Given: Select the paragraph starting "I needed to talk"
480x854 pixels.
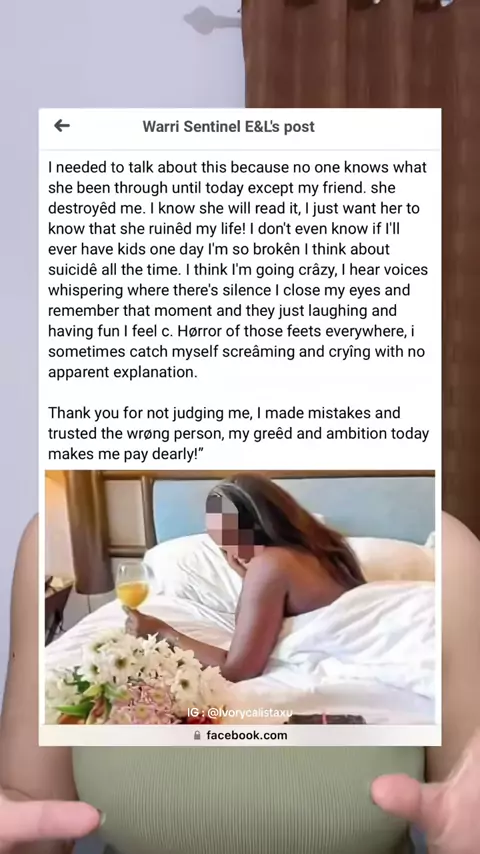Looking at the screenshot, I should tap(238, 270).
